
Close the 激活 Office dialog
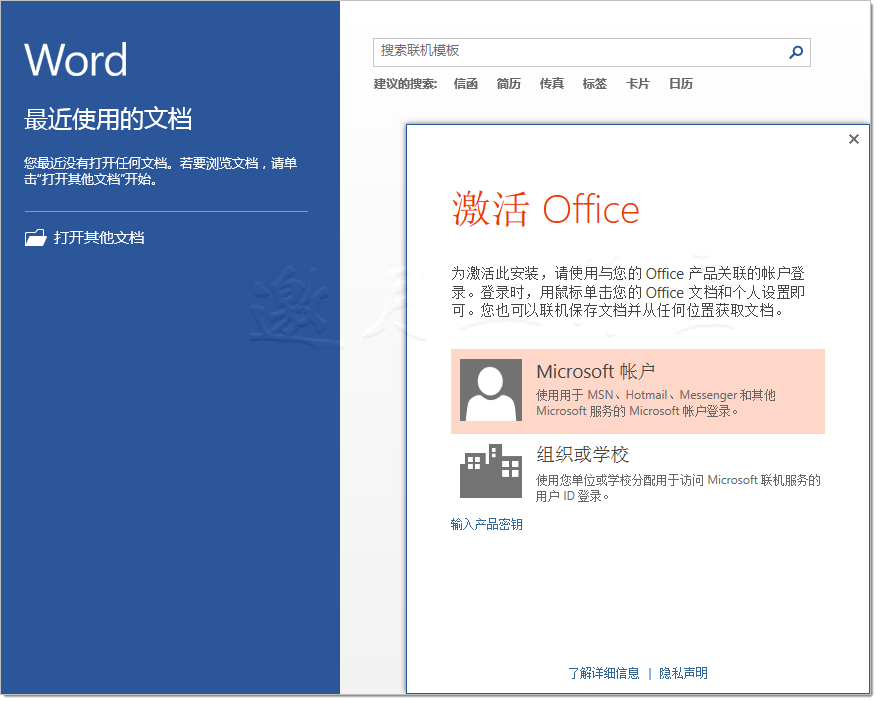coord(852,139)
